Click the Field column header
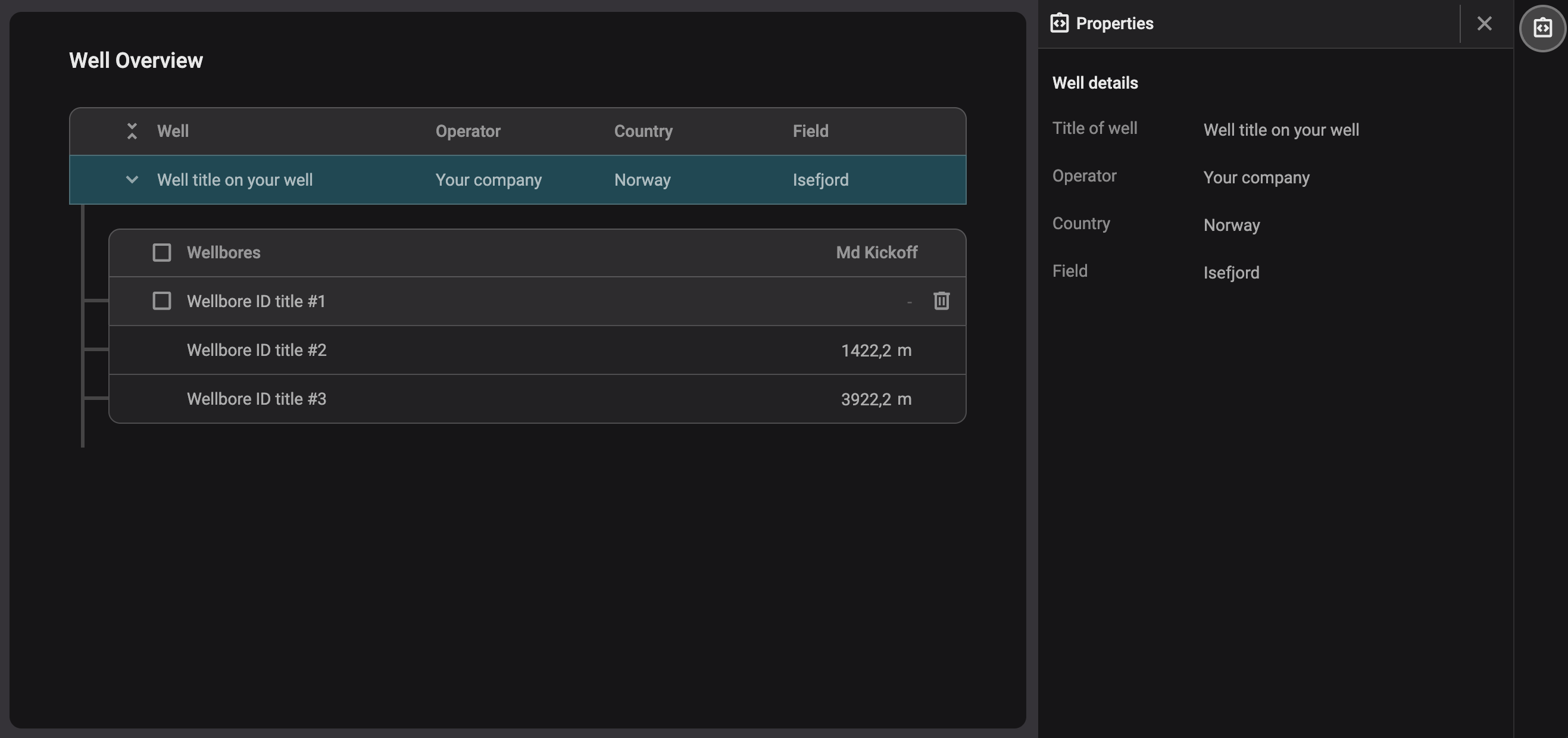The height and width of the screenshot is (738, 1568). [x=810, y=130]
